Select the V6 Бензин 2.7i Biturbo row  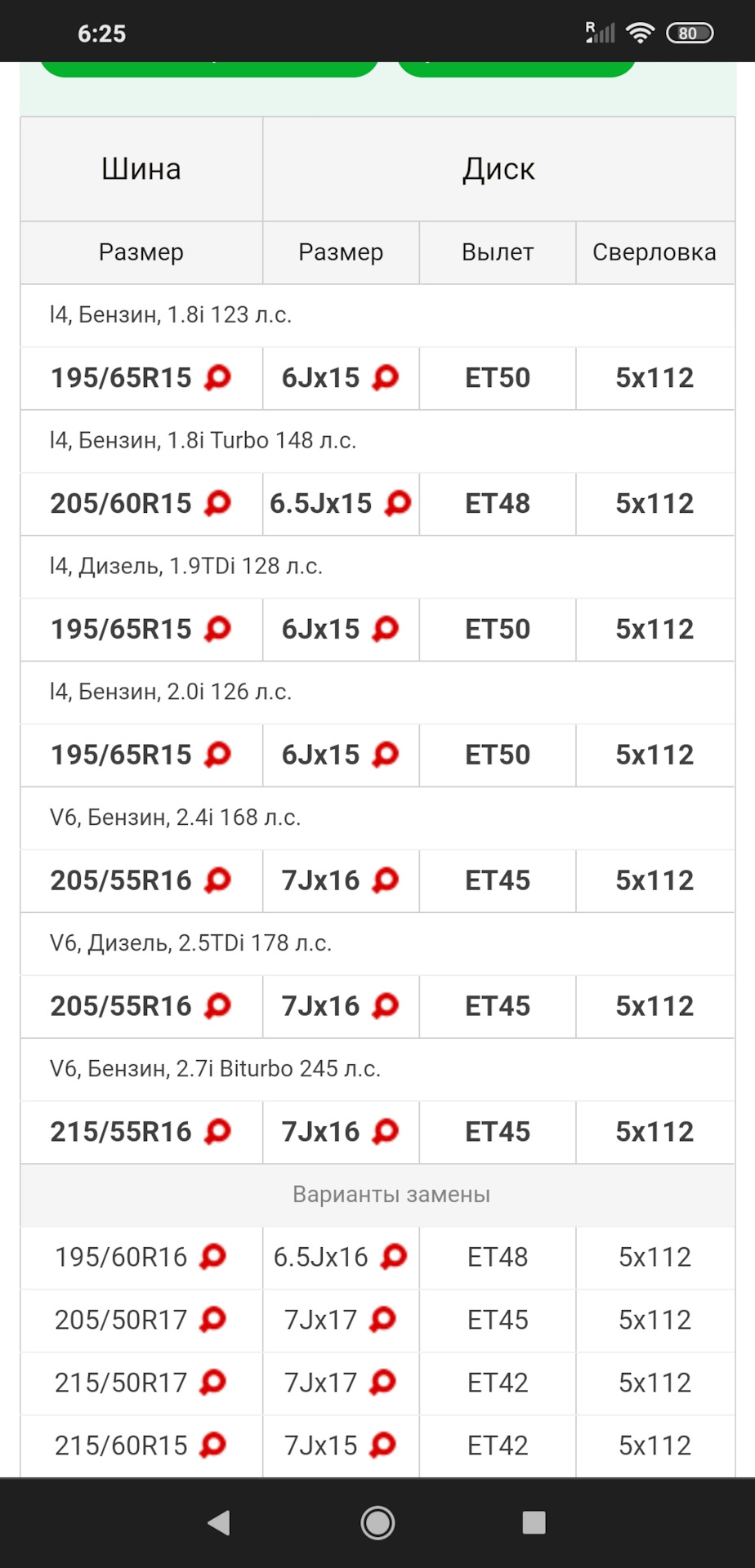tap(215, 1068)
